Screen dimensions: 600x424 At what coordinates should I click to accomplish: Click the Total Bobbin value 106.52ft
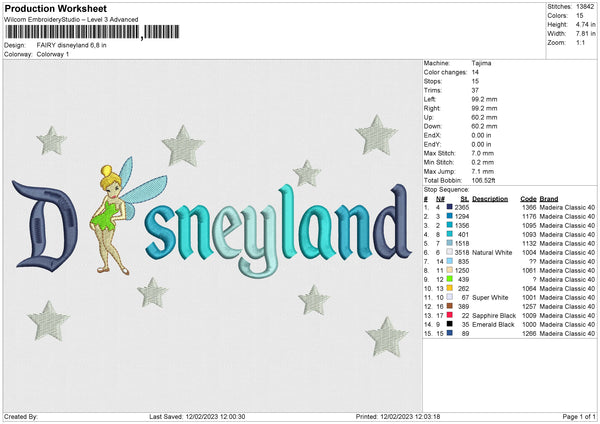[x=483, y=180]
